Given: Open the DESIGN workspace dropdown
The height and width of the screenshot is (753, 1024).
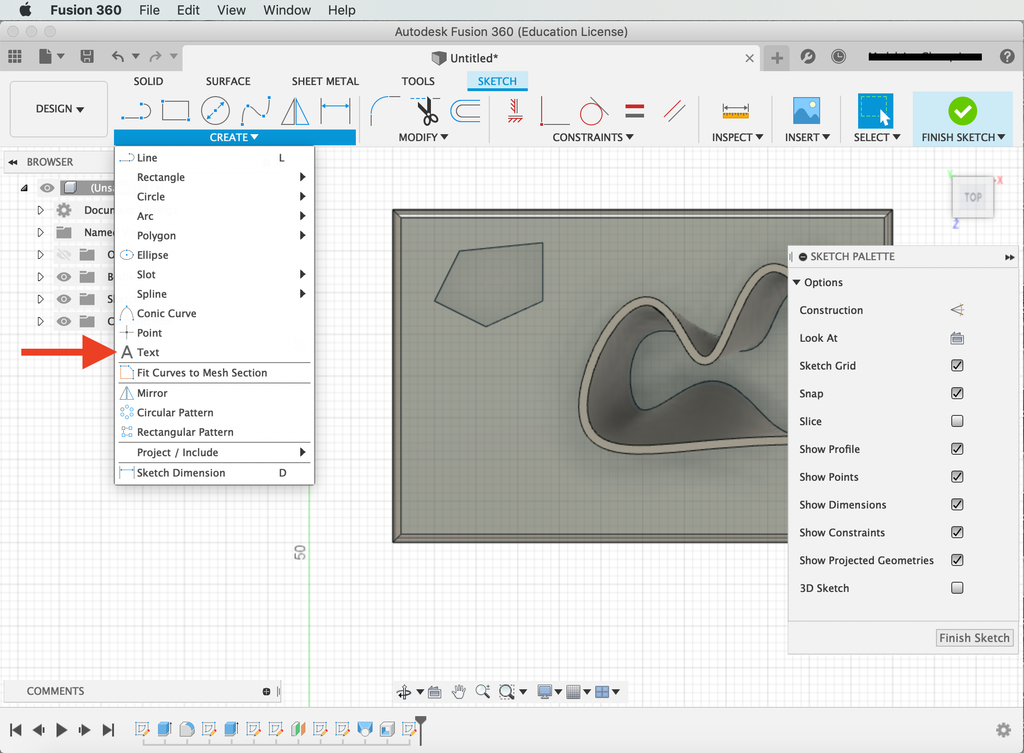Looking at the screenshot, I should coord(59,109).
